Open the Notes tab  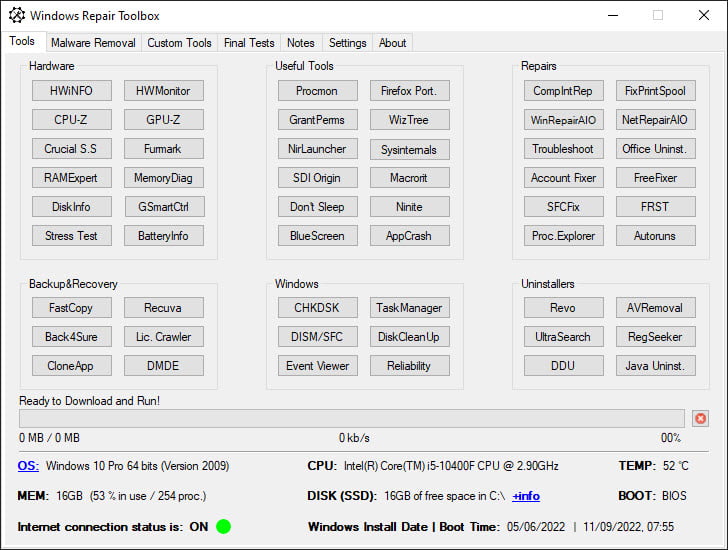tap(301, 43)
